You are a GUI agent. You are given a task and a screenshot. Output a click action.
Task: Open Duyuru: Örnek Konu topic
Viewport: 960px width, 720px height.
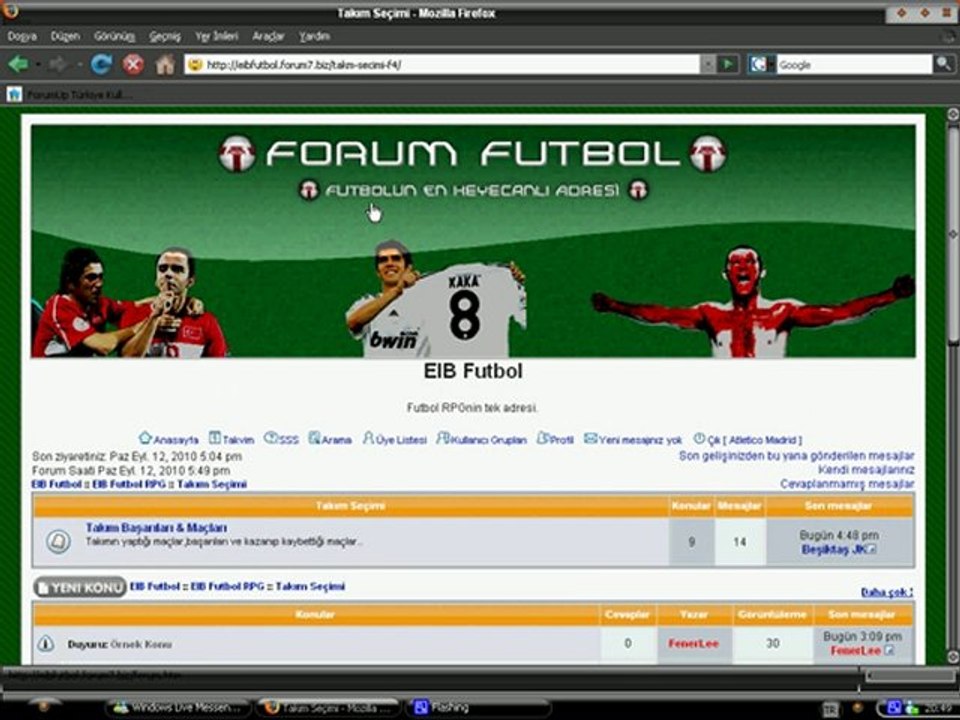[119, 644]
